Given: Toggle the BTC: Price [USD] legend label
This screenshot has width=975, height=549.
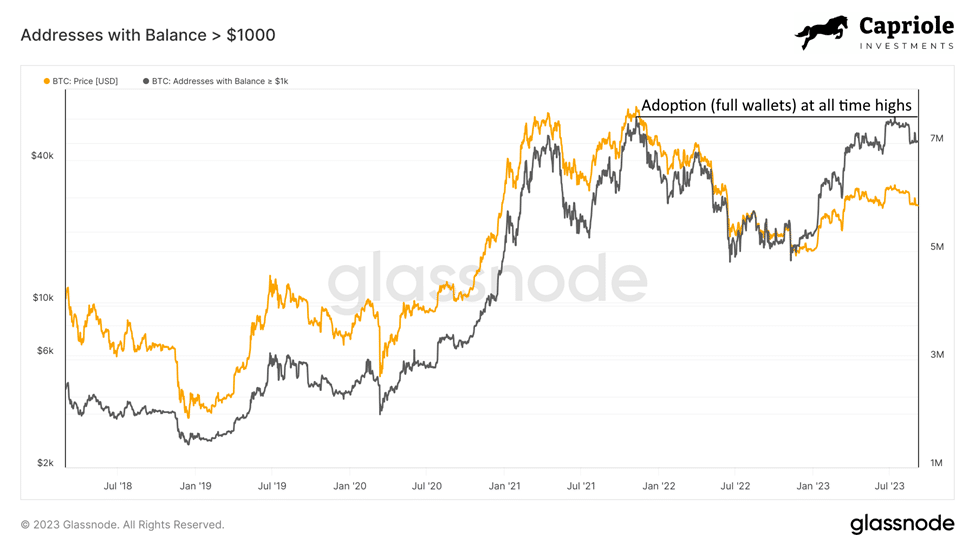Looking at the screenshot, I should coord(85,81).
